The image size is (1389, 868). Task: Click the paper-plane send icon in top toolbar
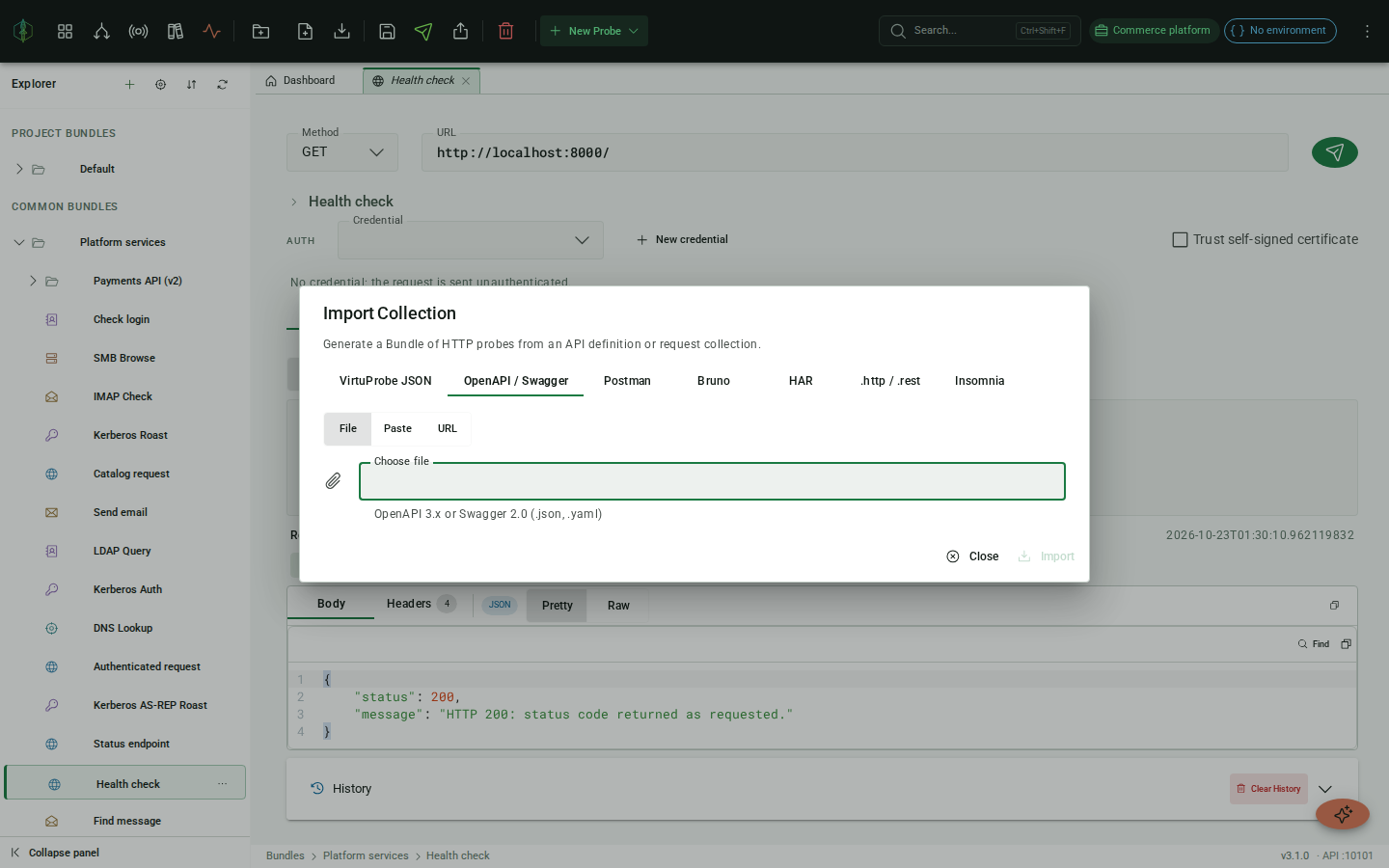pyautogui.click(x=423, y=31)
